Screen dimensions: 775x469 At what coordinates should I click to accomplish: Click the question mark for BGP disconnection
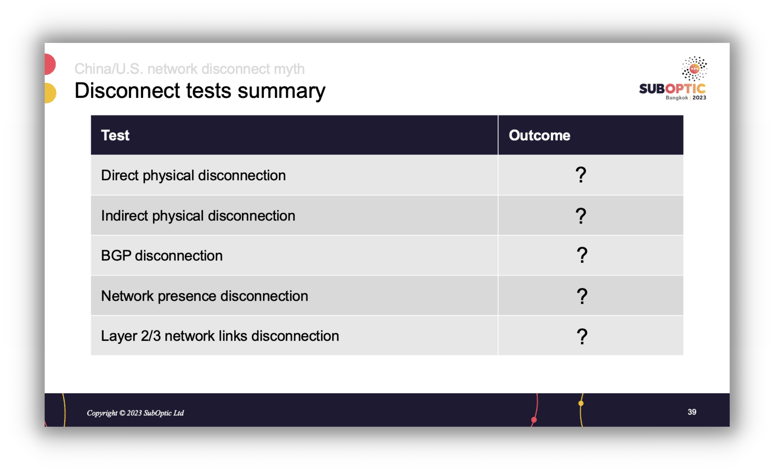(582, 256)
